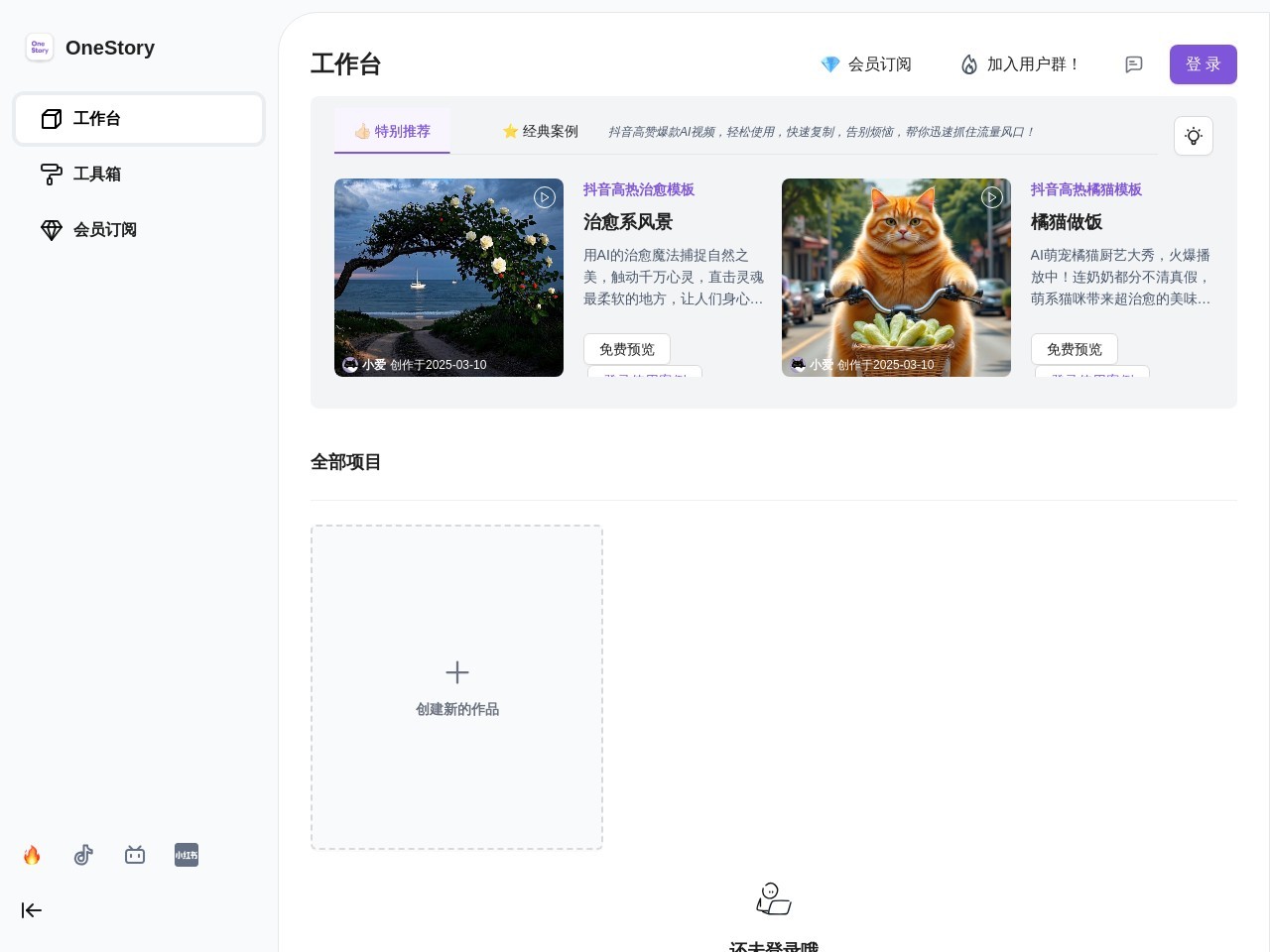Click the lightbulb tips icon
The image size is (1270, 952).
(x=1193, y=136)
